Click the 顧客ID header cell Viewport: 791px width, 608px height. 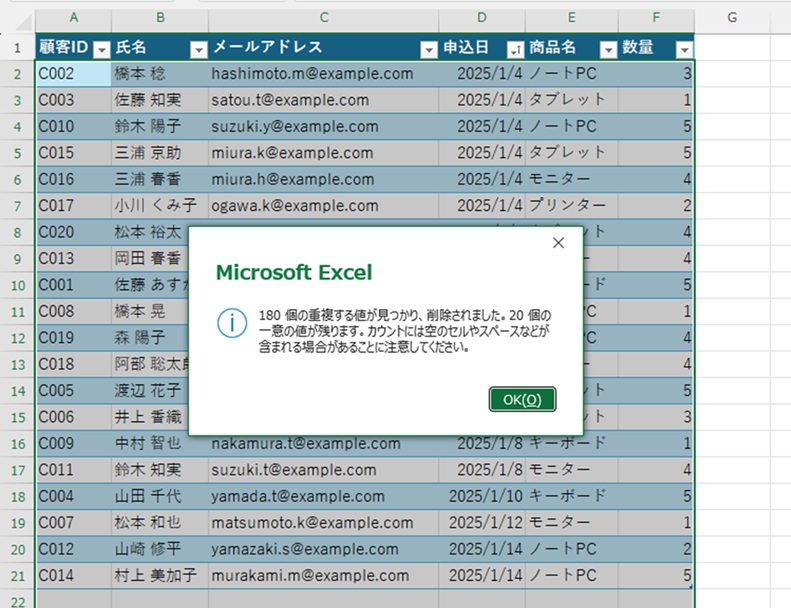(74, 47)
